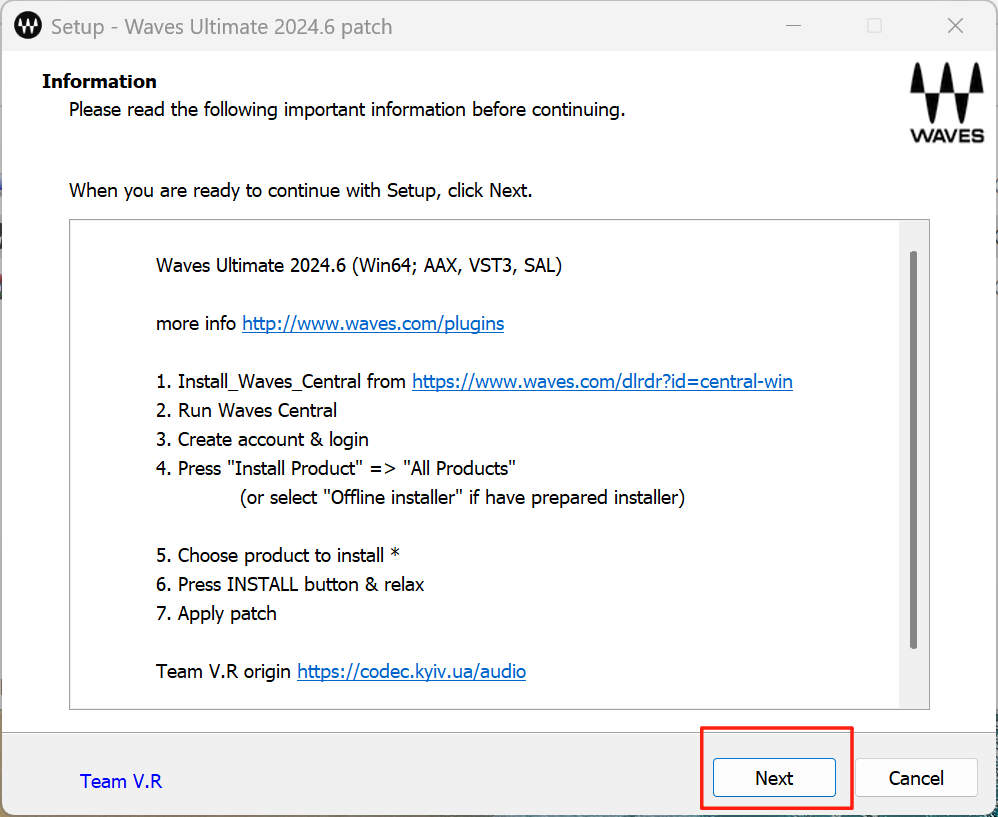
Task: Open the Waves Central download link
Action: coord(602,381)
